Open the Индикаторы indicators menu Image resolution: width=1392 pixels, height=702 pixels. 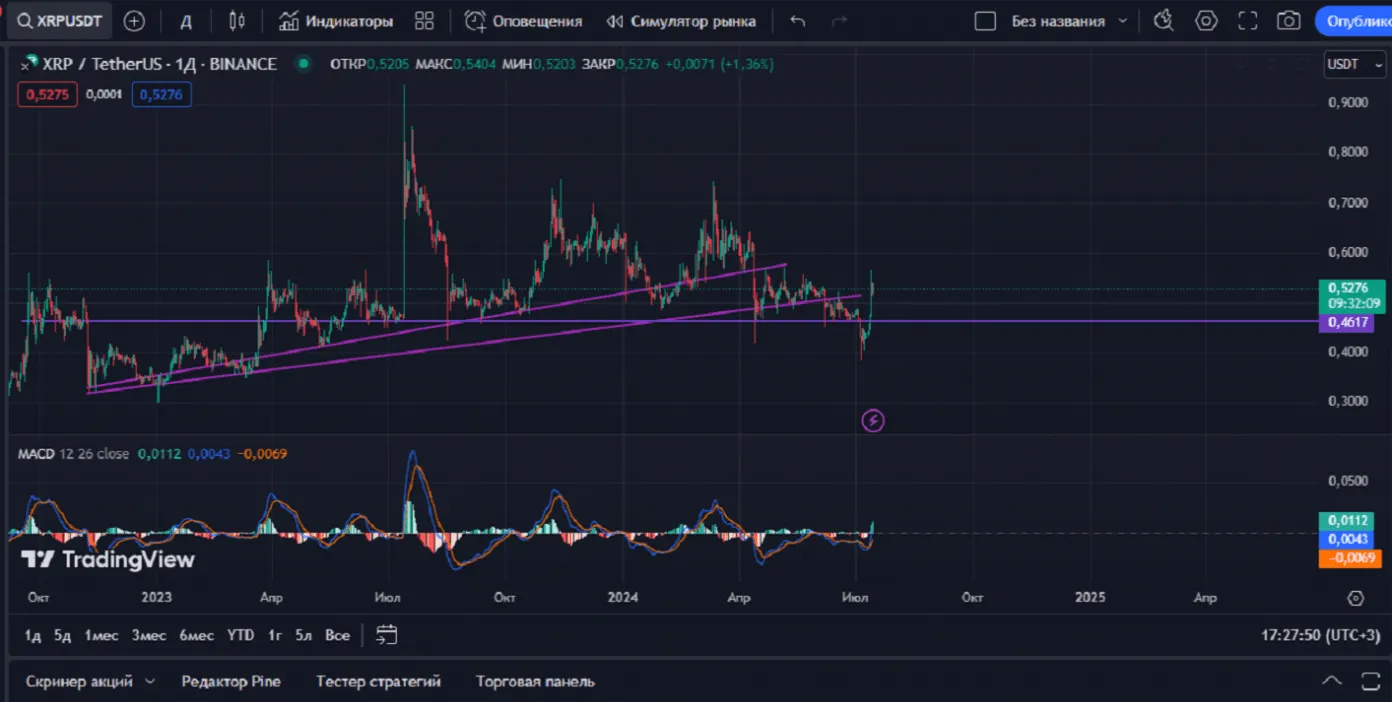(x=336, y=21)
